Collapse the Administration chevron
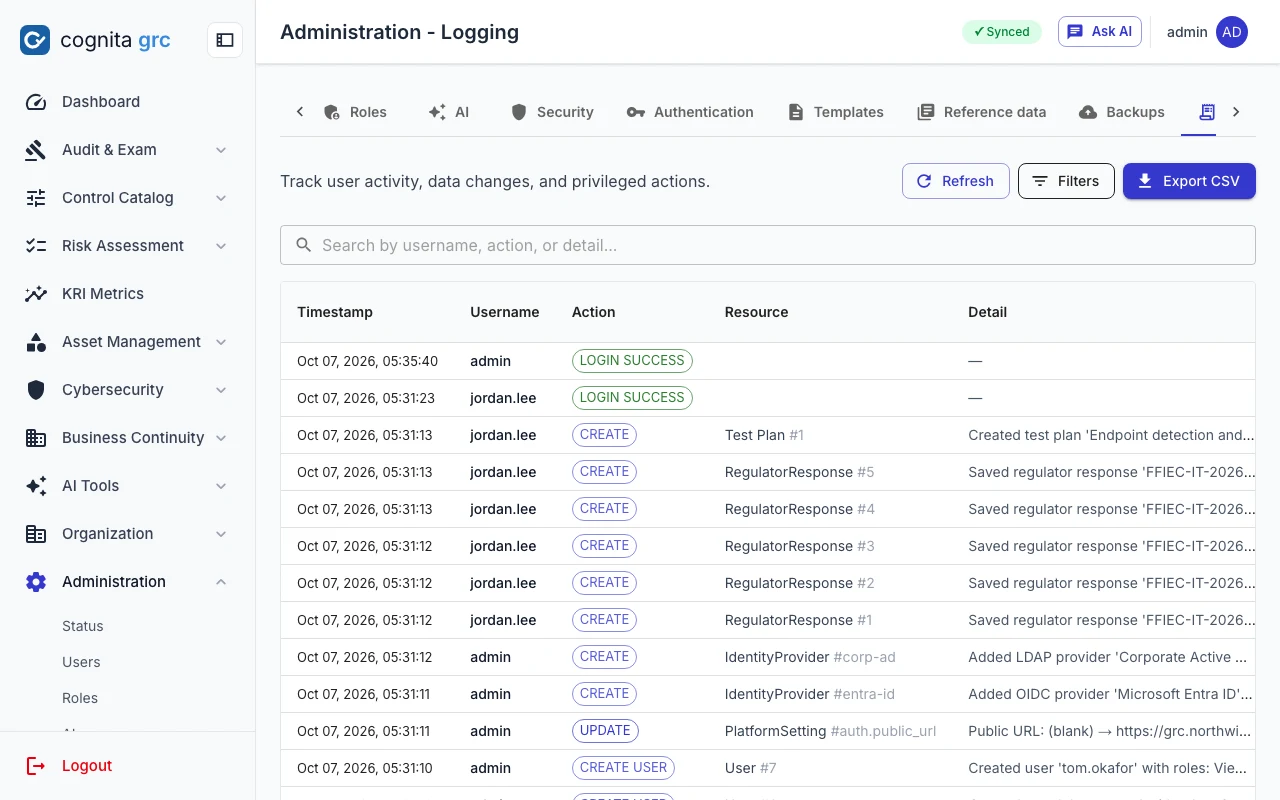 coord(221,582)
